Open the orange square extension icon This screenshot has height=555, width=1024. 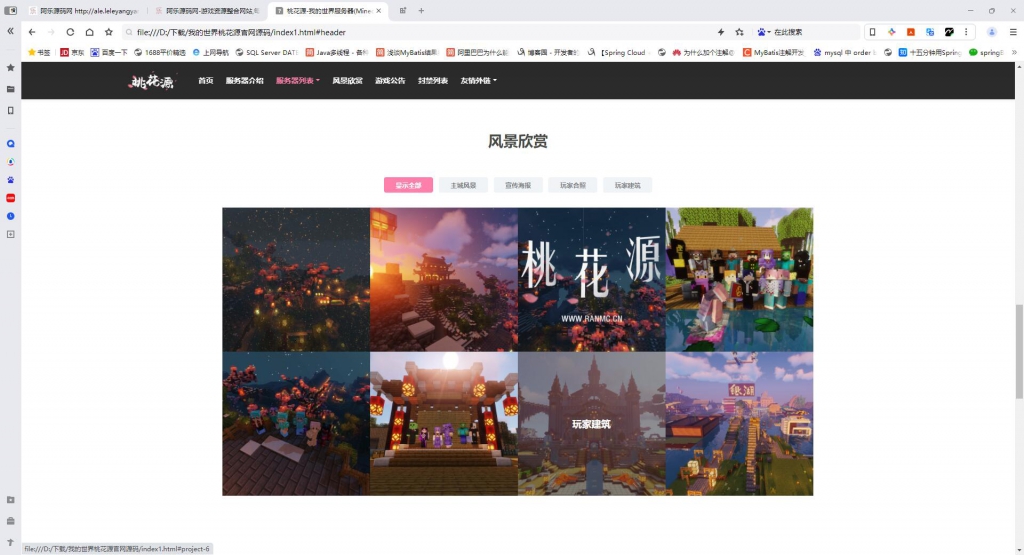click(x=910, y=32)
